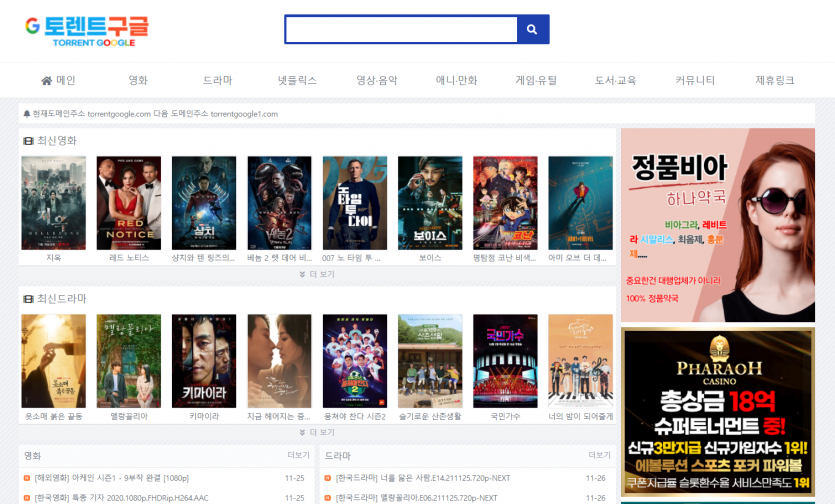Click inside the search text box
This screenshot has height=504, width=835.
(400, 30)
